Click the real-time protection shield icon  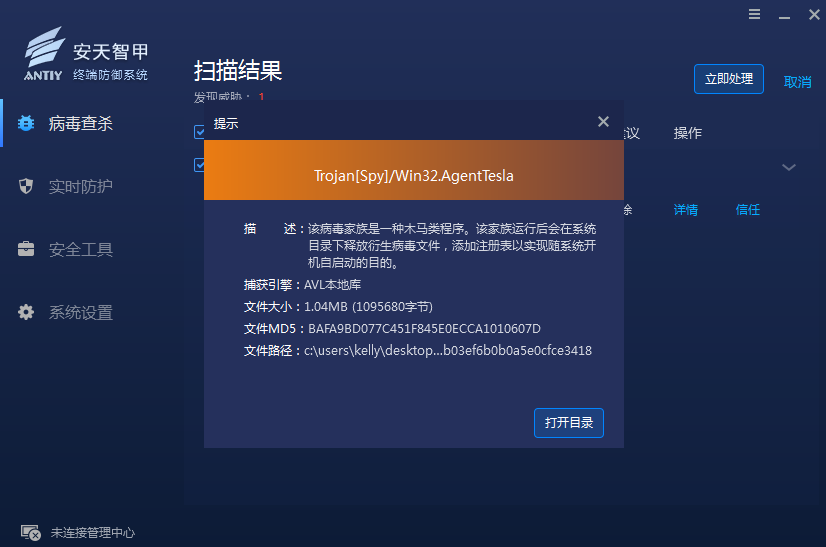point(27,187)
